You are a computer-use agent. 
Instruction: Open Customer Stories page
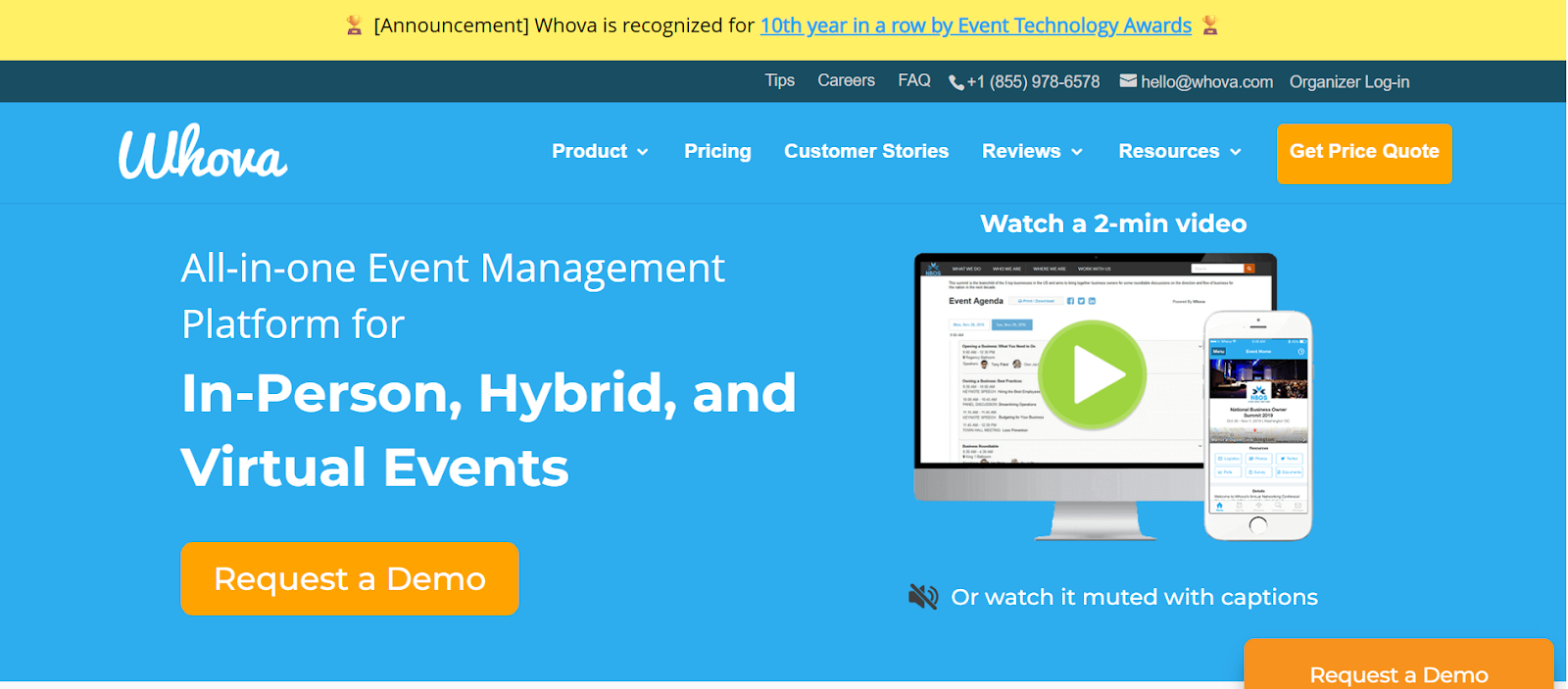pyautogui.click(x=866, y=151)
